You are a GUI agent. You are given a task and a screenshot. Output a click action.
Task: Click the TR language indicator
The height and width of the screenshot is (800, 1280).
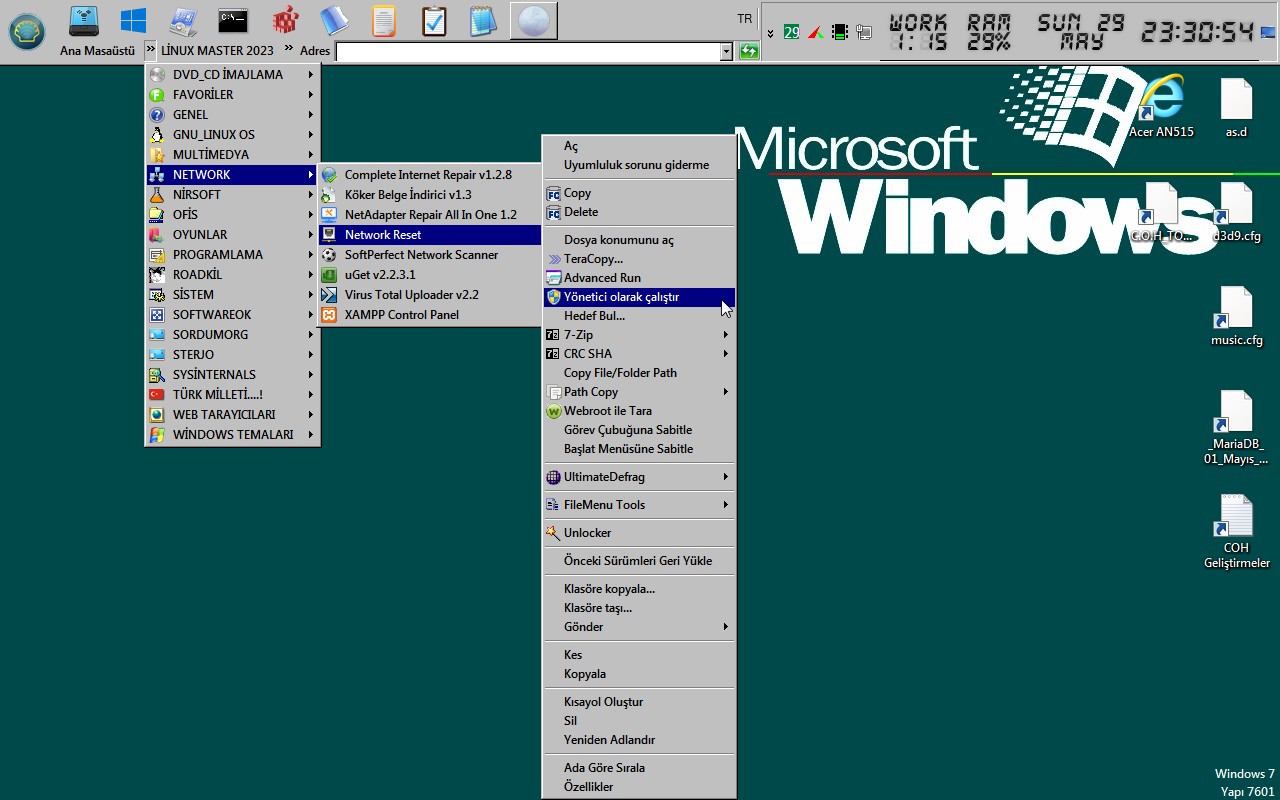[744, 19]
